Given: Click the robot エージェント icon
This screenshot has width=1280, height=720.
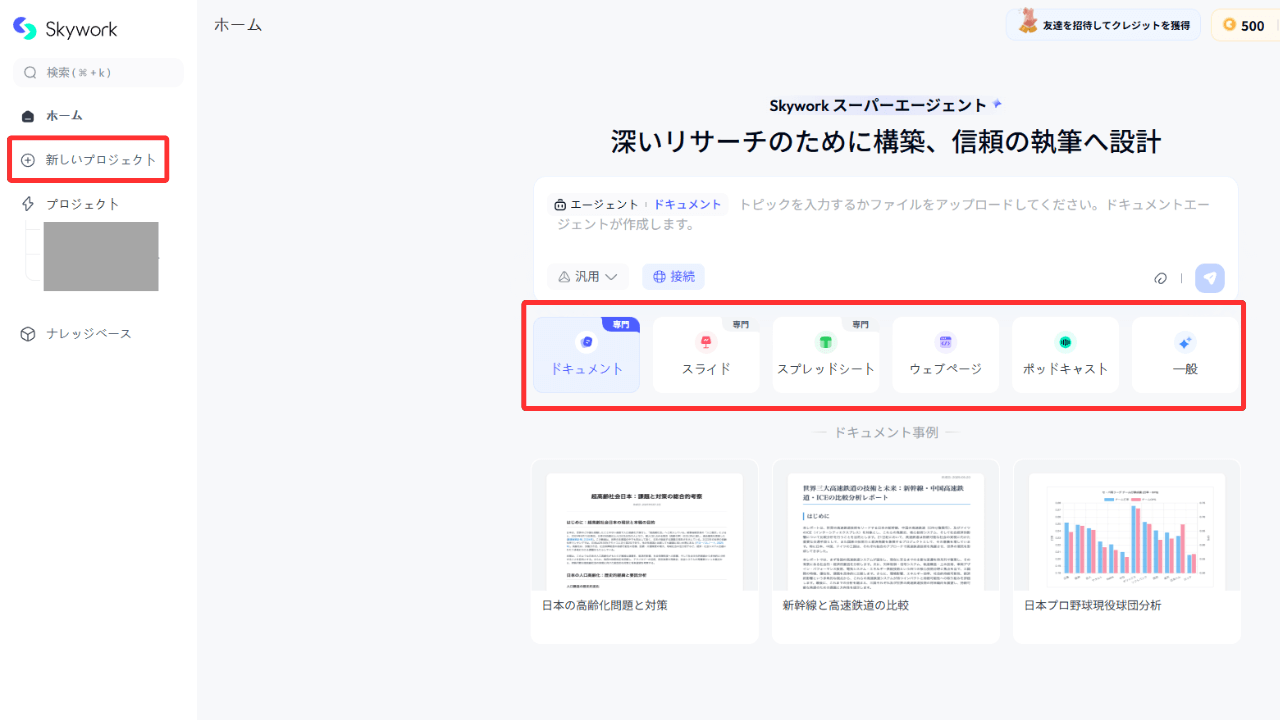Looking at the screenshot, I should tap(560, 205).
